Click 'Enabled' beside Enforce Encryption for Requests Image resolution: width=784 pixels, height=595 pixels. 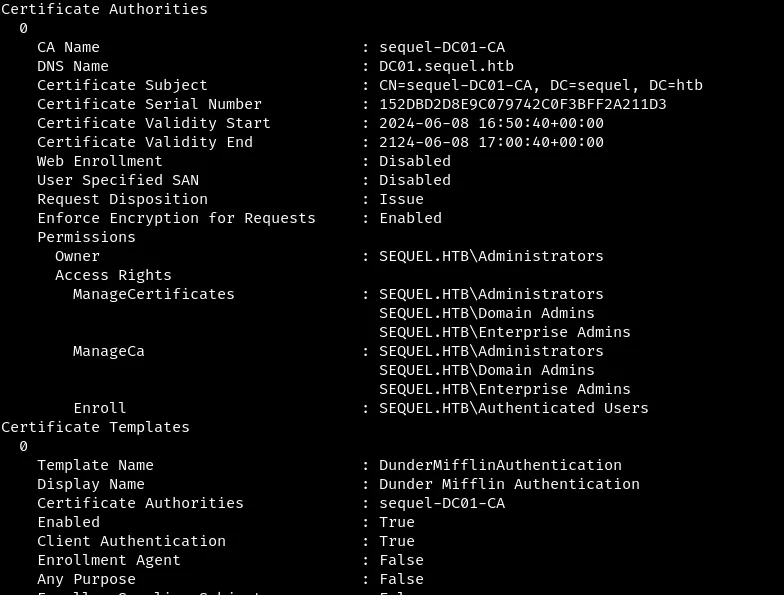pos(410,218)
